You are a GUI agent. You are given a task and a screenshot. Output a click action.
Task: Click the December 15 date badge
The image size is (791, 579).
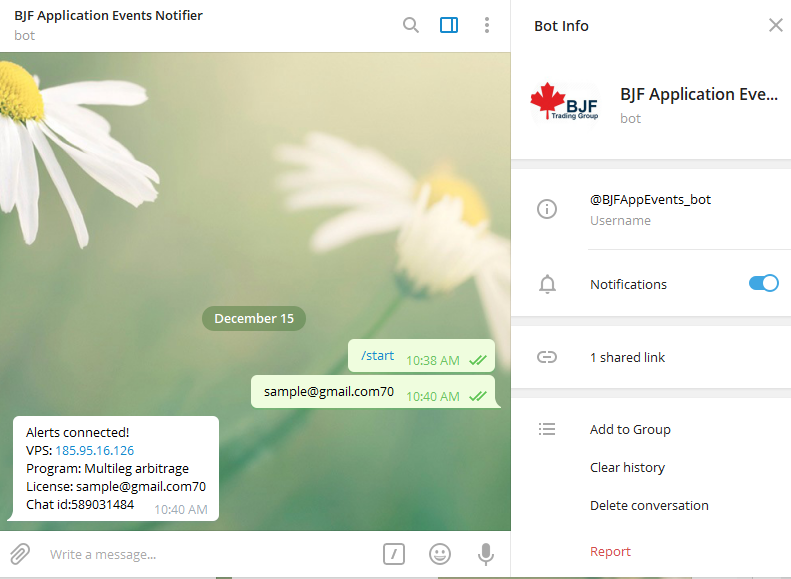[x=254, y=318]
